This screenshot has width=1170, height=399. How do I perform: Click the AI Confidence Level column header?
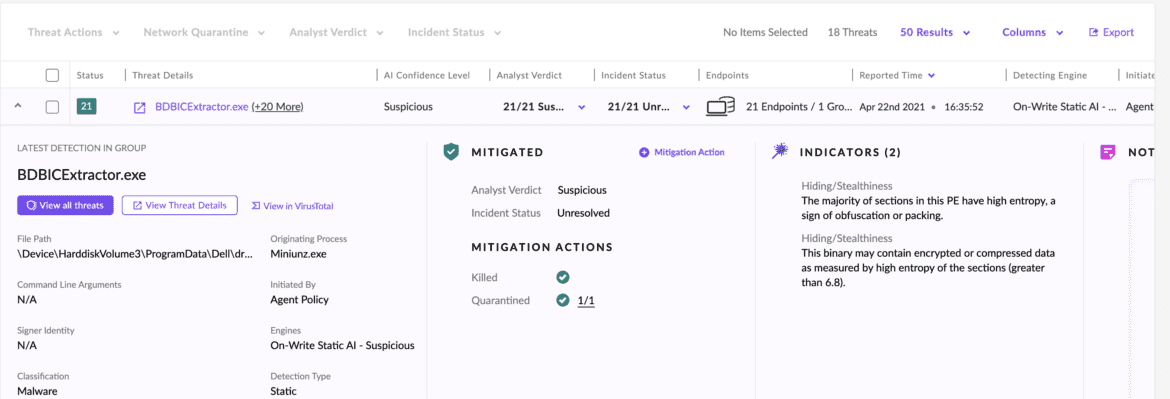[x=427, y=75]
